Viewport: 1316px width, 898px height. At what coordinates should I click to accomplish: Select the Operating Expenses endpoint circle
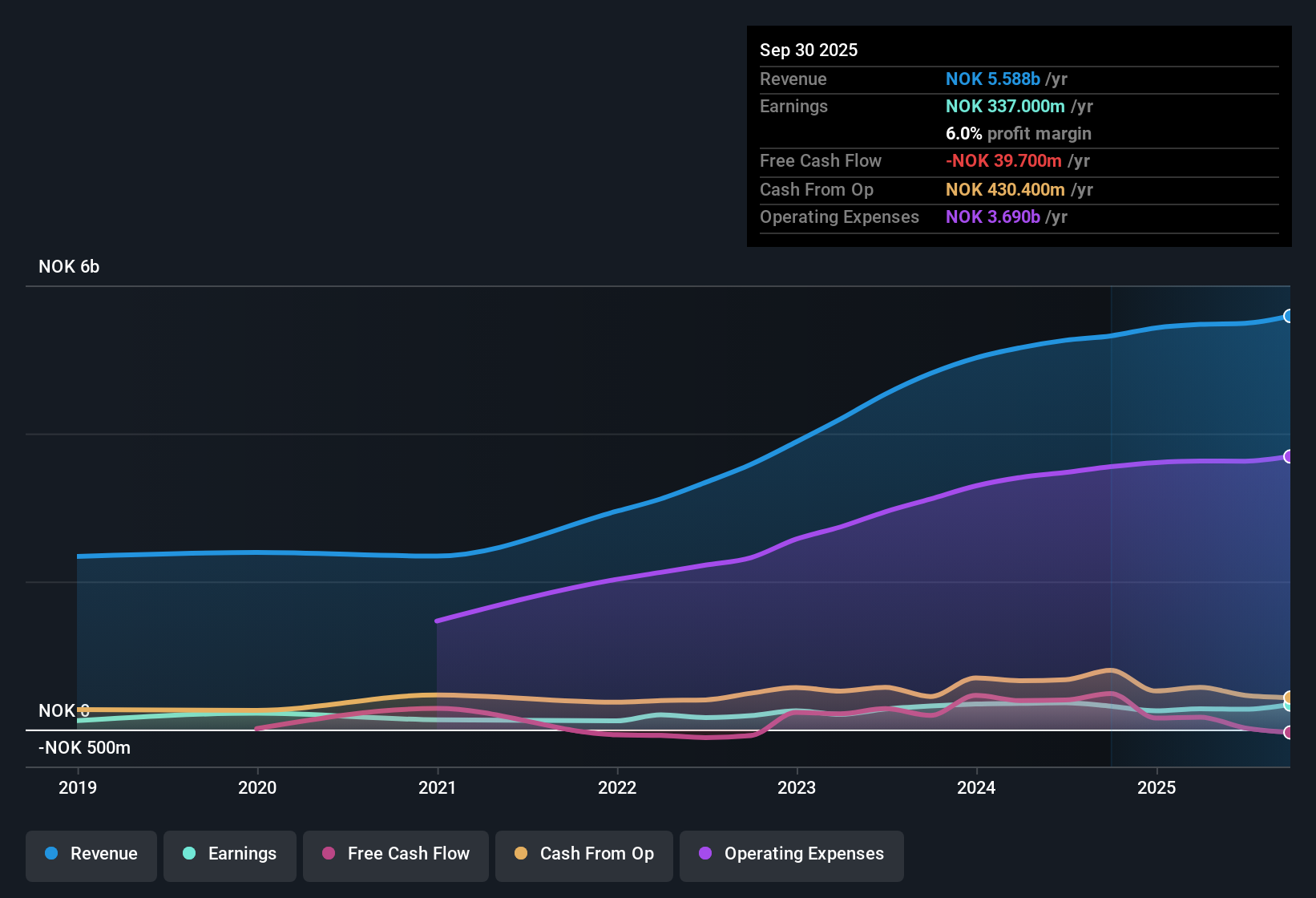pyautogui.click(x=1289, y=457)
